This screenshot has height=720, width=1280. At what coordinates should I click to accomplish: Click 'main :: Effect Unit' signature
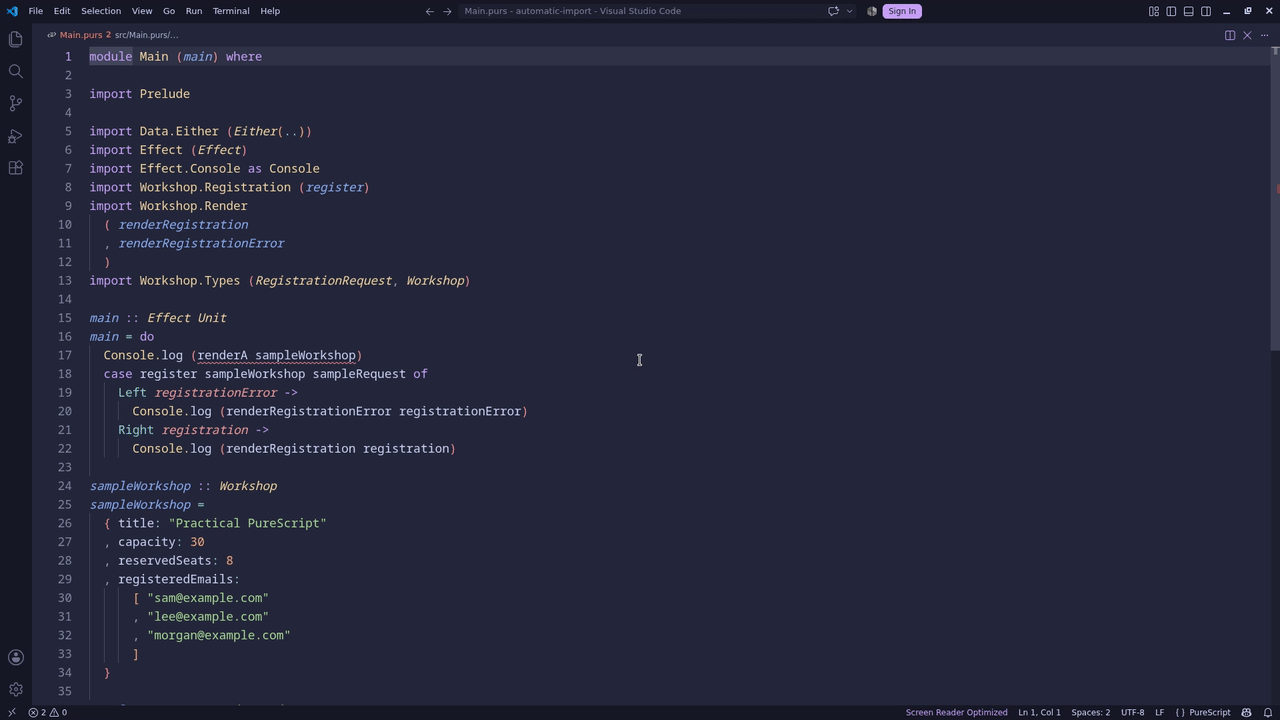[x=158, y=318]
